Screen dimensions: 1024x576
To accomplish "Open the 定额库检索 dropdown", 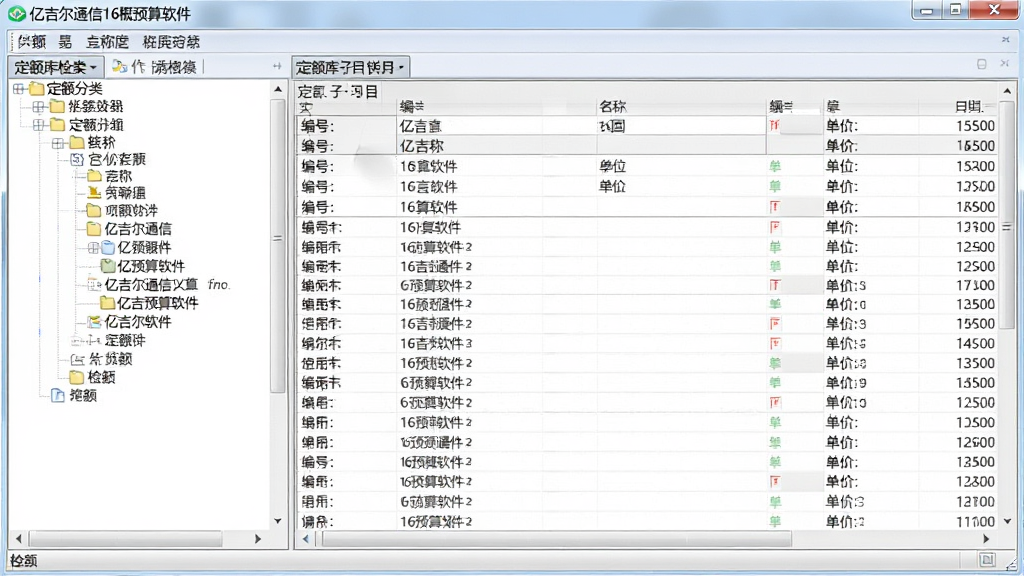I will click(56, 67).
